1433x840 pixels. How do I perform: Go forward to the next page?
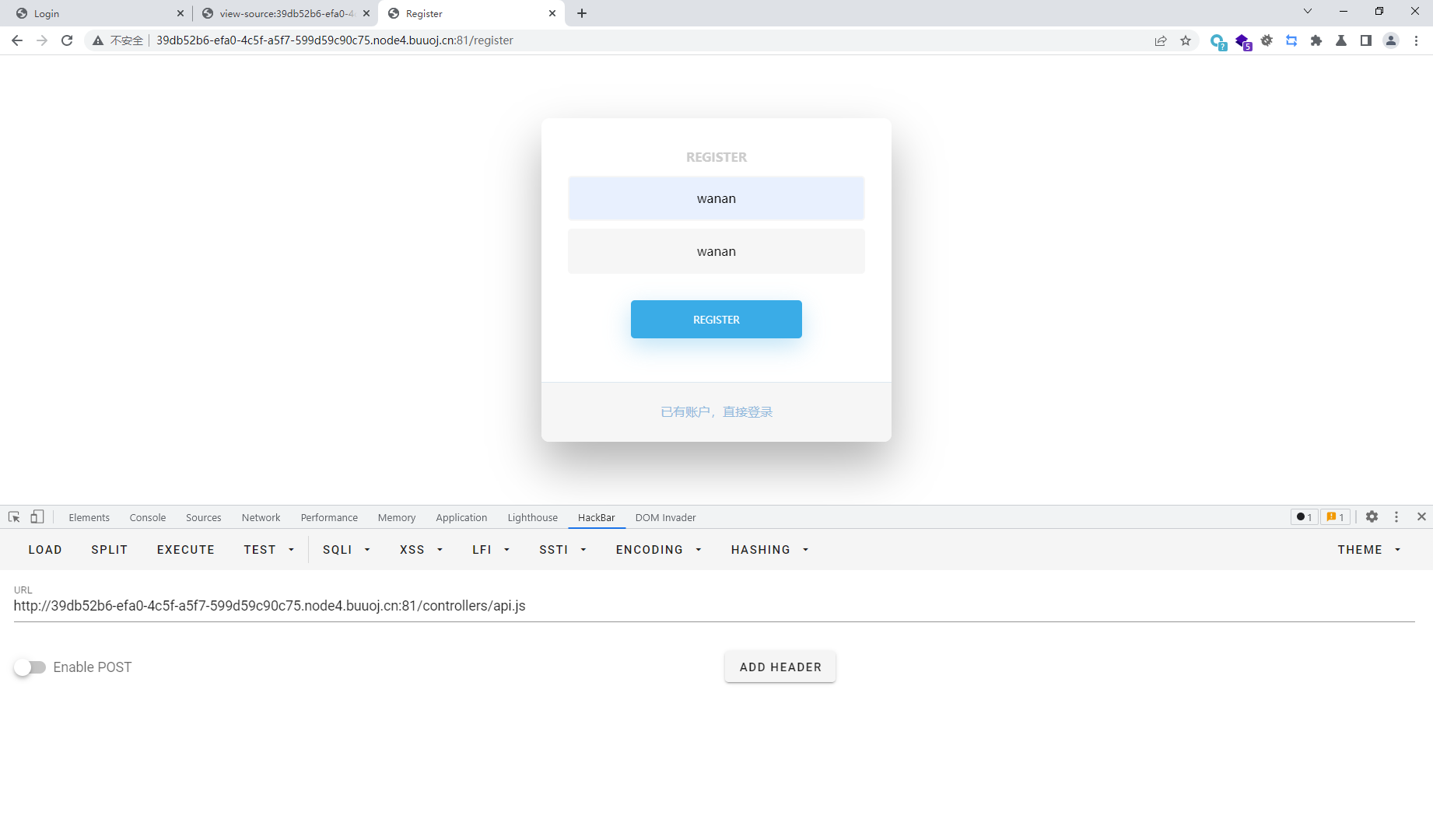click(42, 40)
